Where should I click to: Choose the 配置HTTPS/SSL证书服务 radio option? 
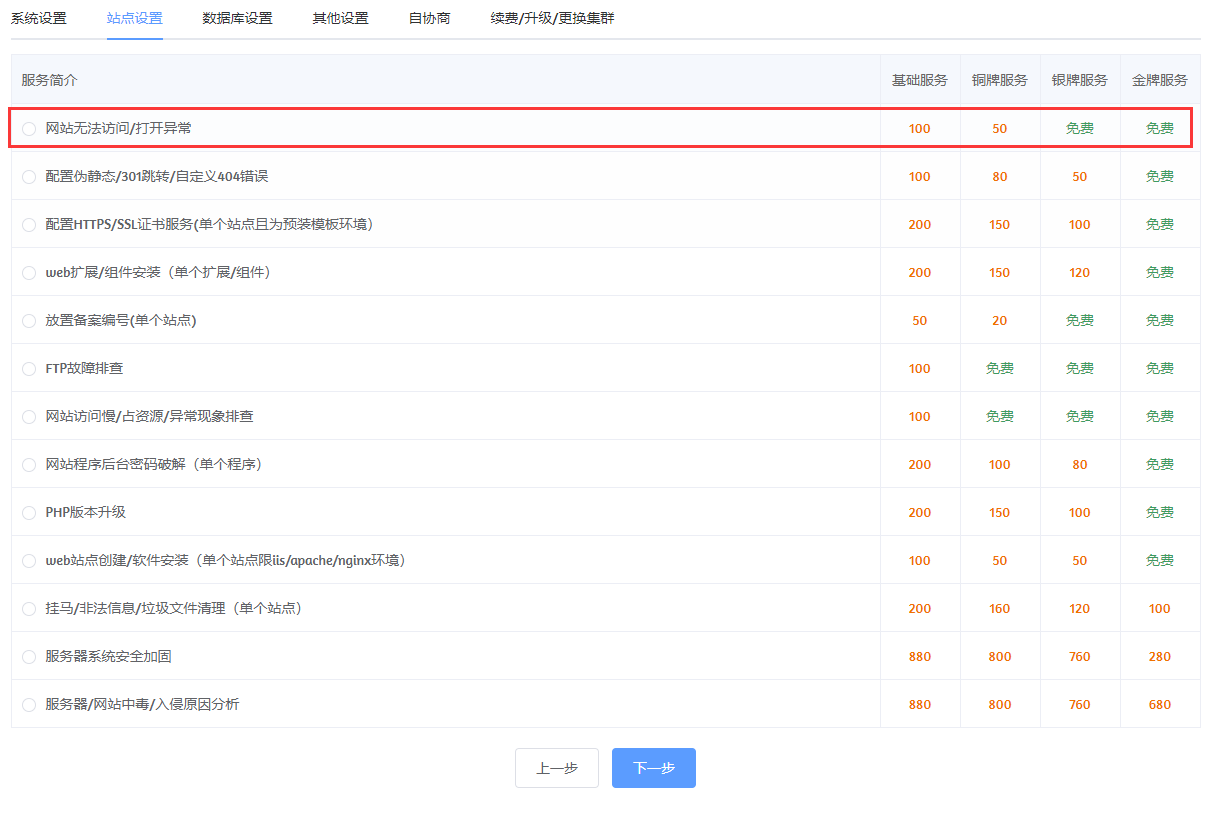point(29,225)
